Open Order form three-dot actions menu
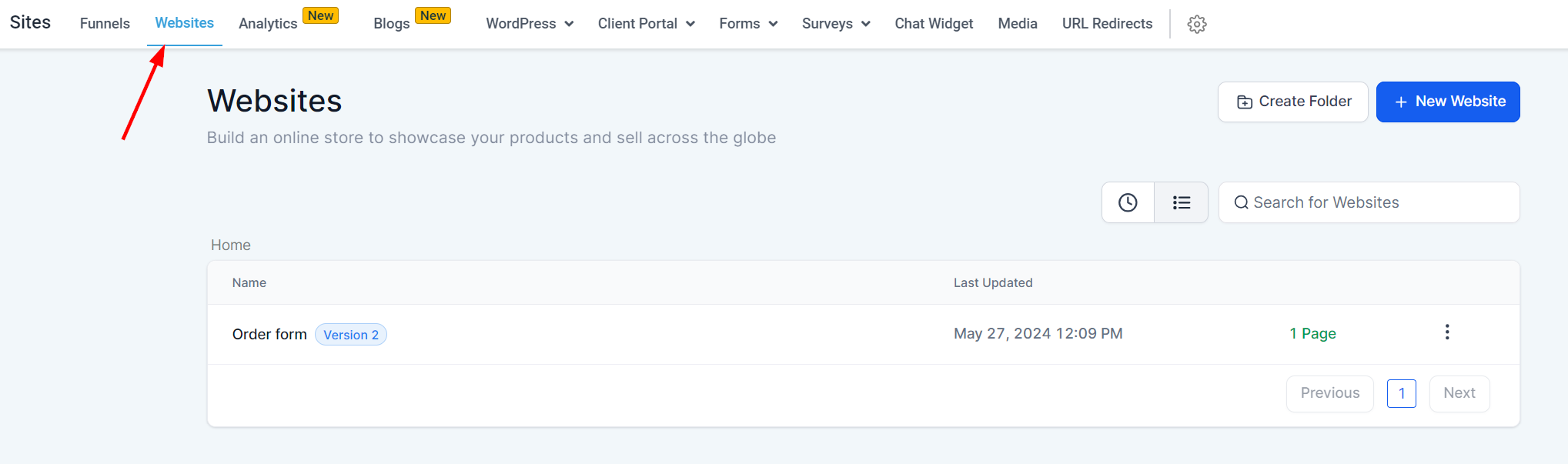Screen dimensions: 1568x464 pyautogui.click(x=1446, y=332)
